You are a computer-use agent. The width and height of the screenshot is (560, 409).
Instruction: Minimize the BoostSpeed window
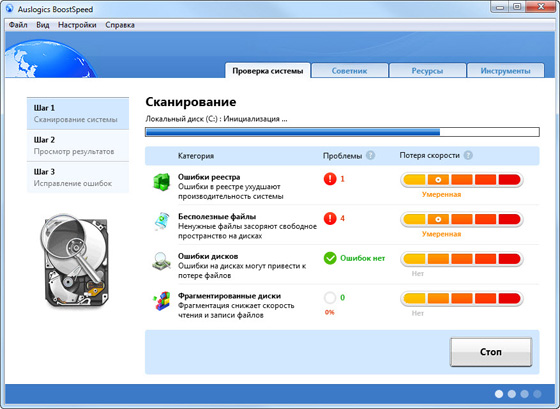[x=500, y=7]
